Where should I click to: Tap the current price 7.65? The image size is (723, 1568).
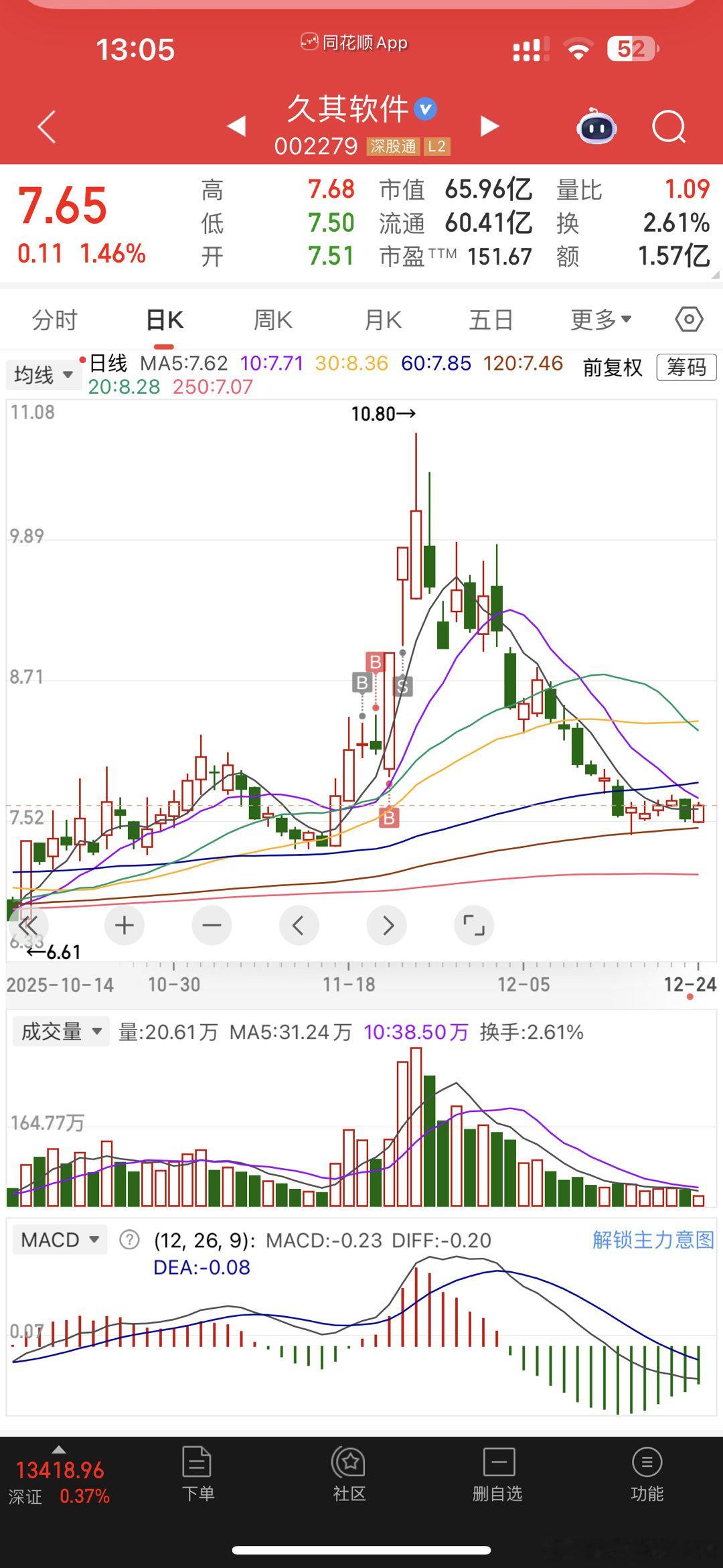[62, 205]
